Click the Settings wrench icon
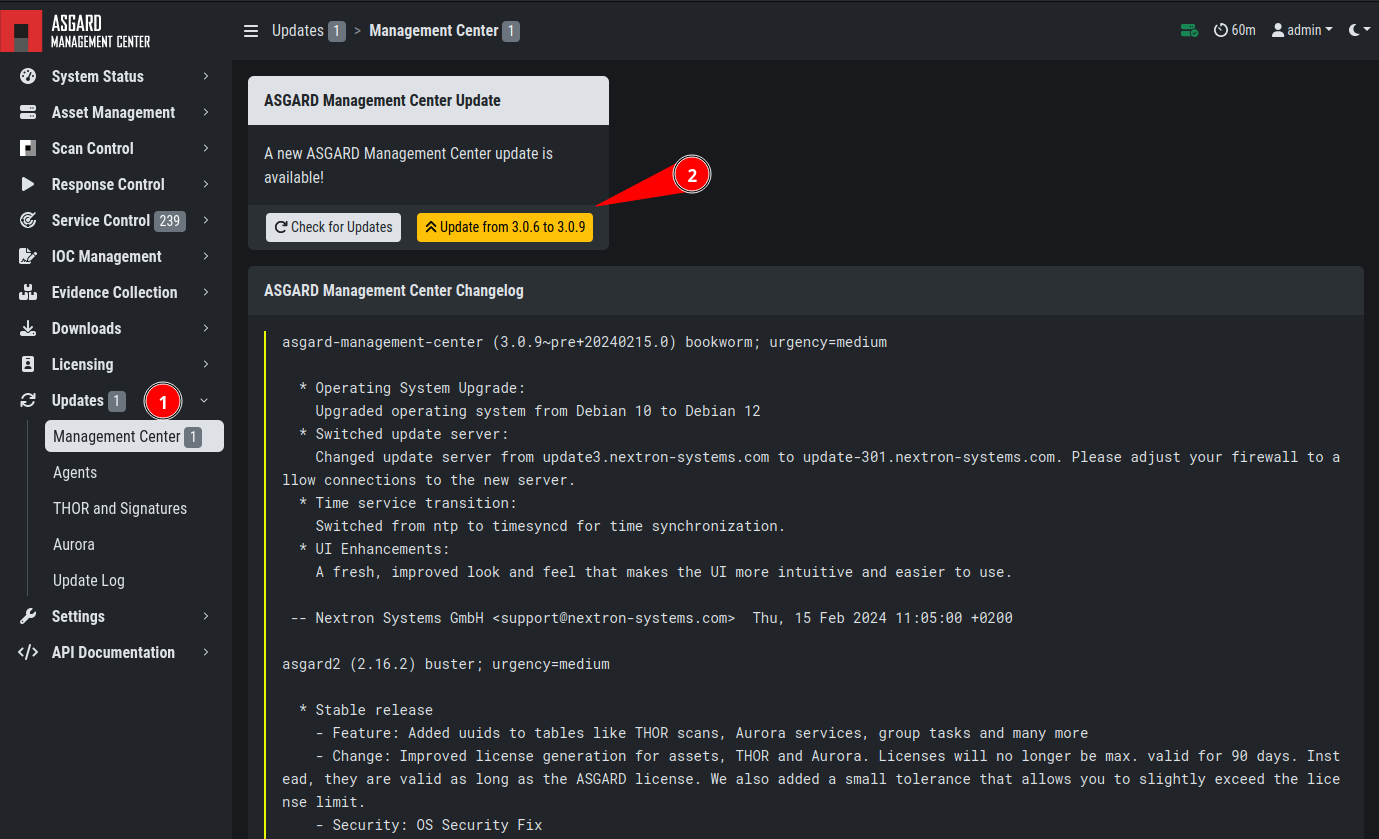1379x839 pixels. 28,616
